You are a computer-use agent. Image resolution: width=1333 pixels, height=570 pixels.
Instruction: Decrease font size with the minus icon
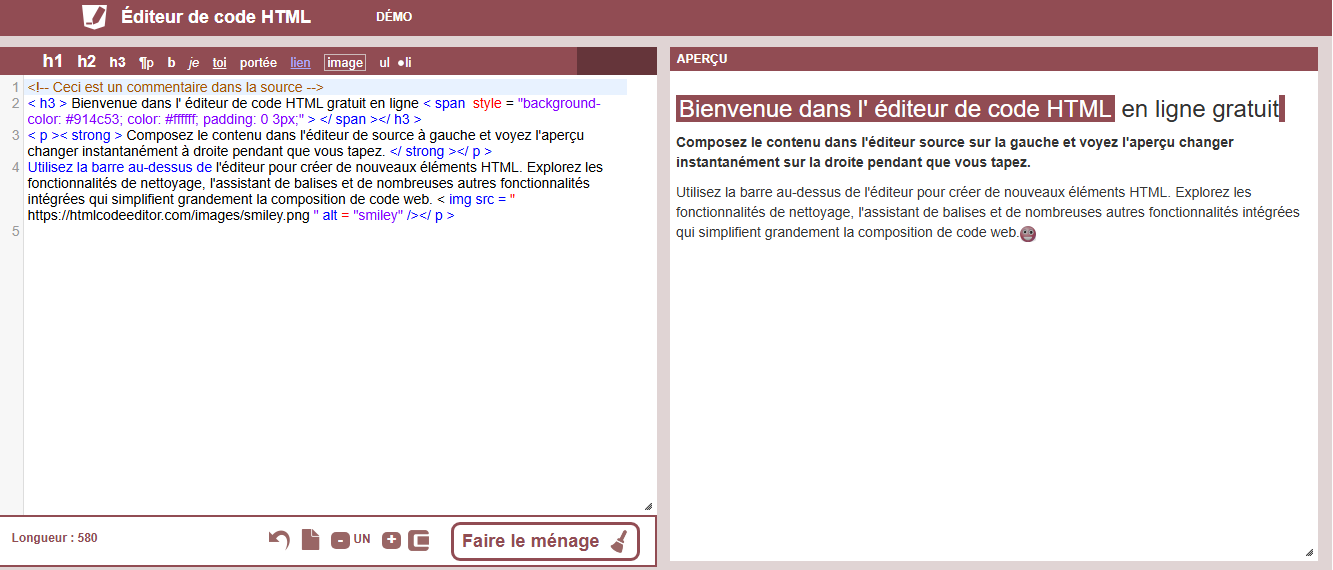[340, 540]
